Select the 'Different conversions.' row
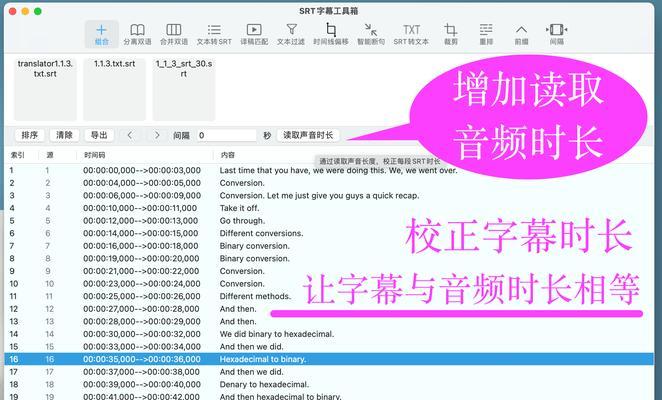The image size is (662, 400). (329, 233)
